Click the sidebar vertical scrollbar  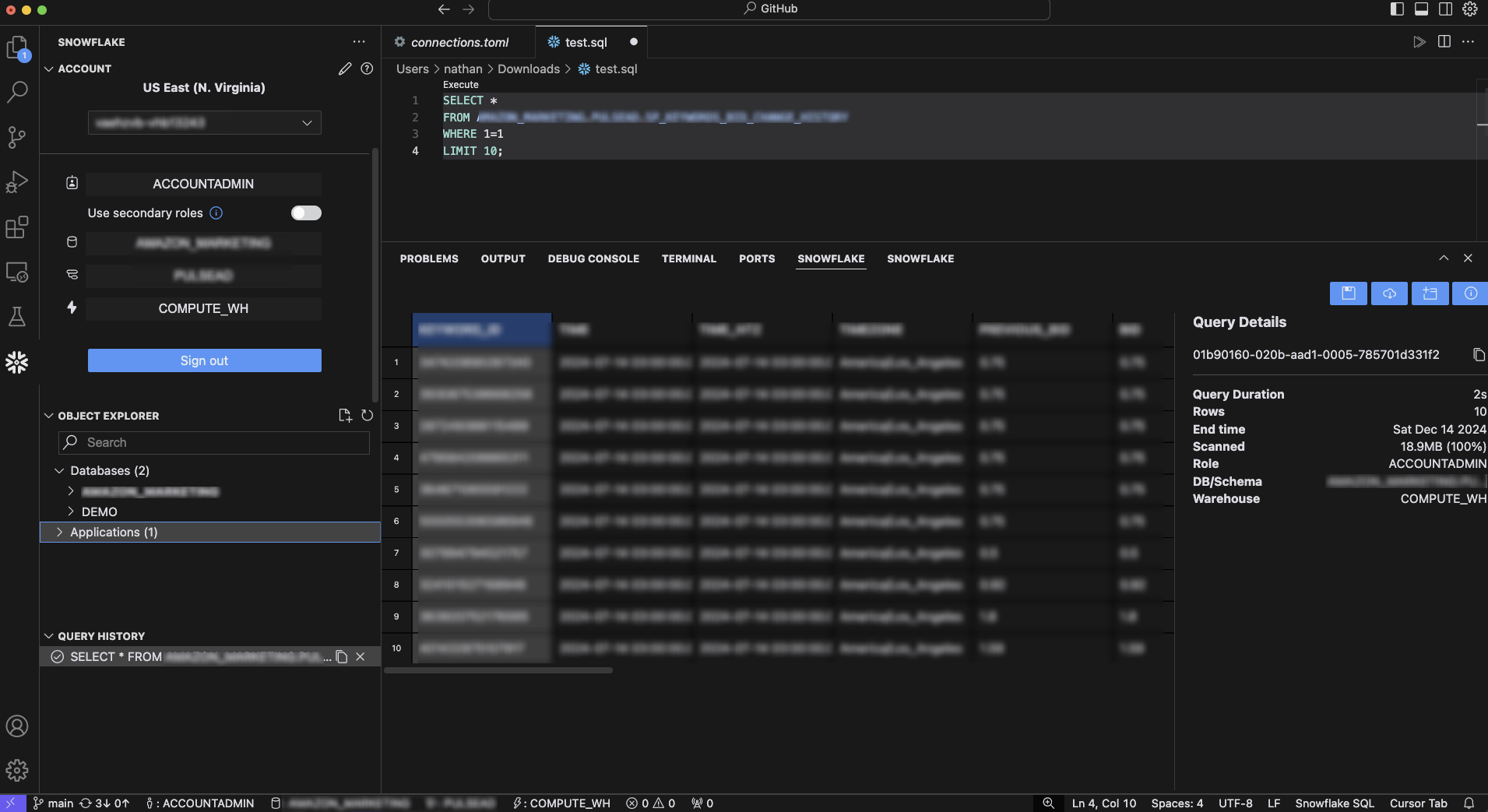coord(375,274)
